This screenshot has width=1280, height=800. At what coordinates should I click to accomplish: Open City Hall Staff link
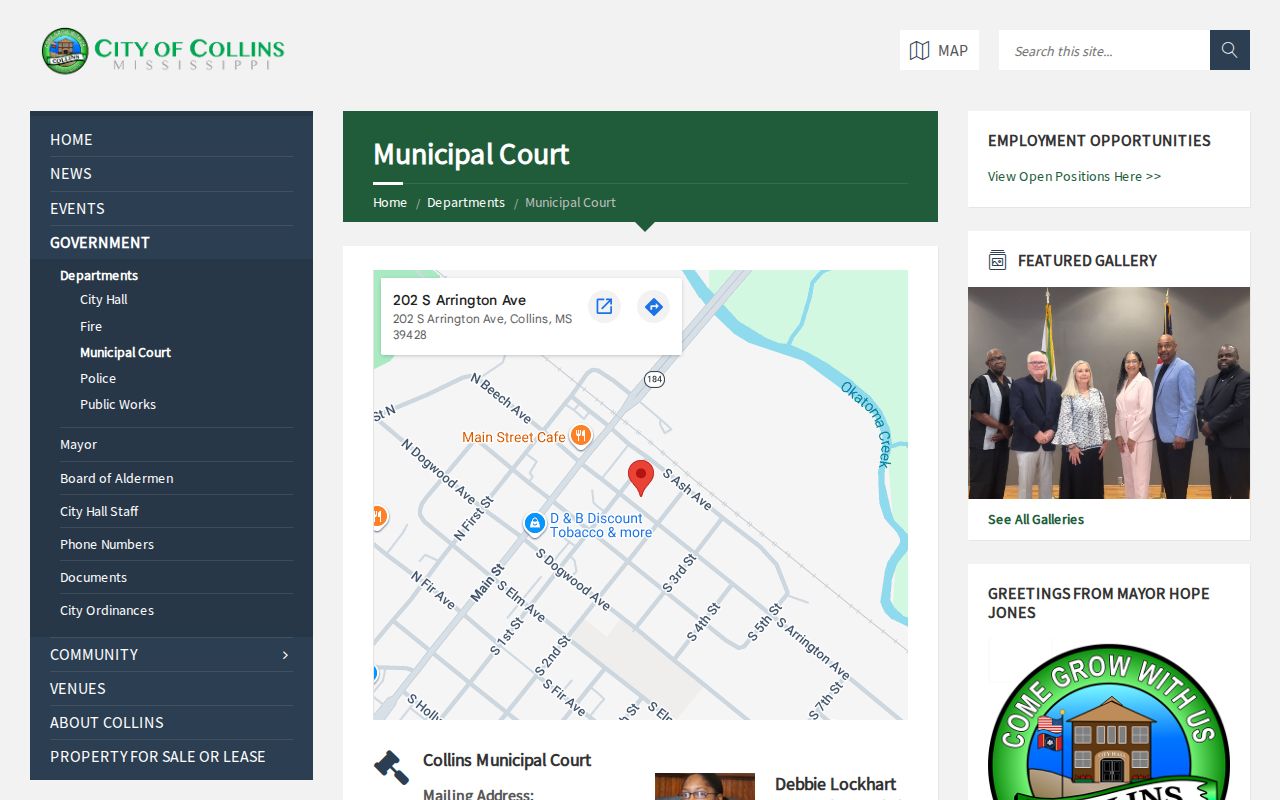pyautogui.click(x=99, y=511)
